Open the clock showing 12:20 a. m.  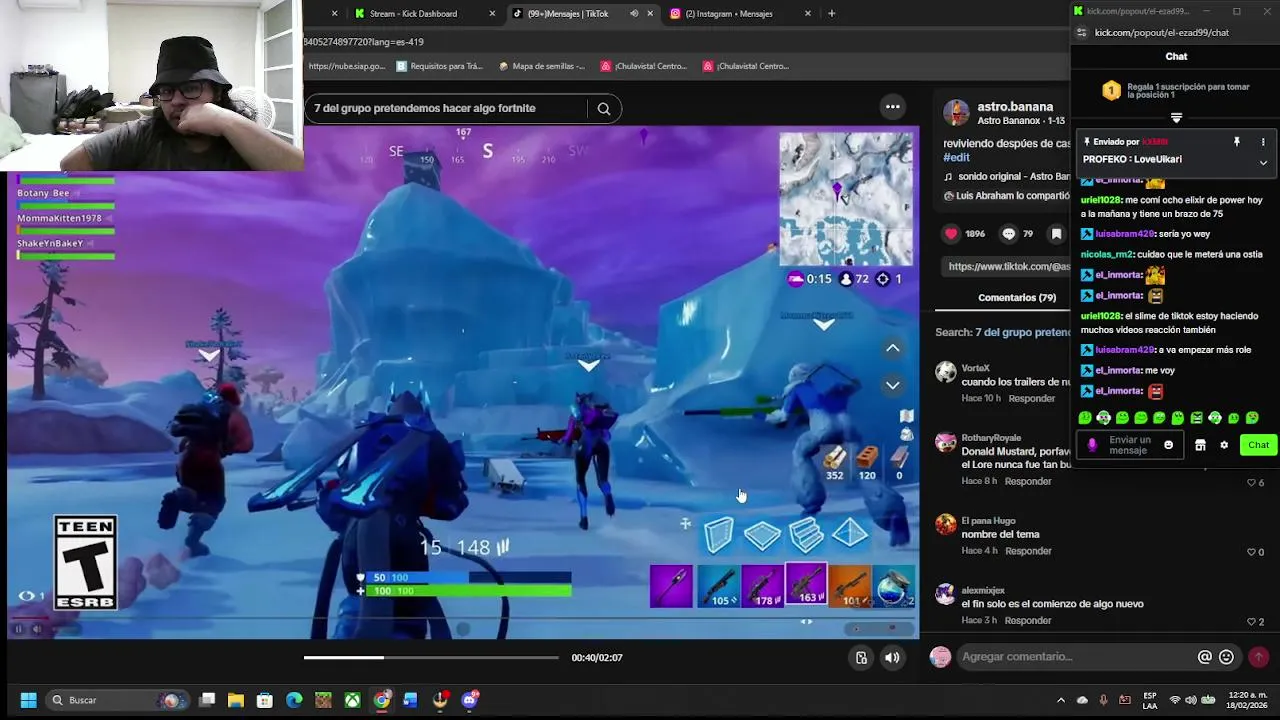[x=1247, y=700]
